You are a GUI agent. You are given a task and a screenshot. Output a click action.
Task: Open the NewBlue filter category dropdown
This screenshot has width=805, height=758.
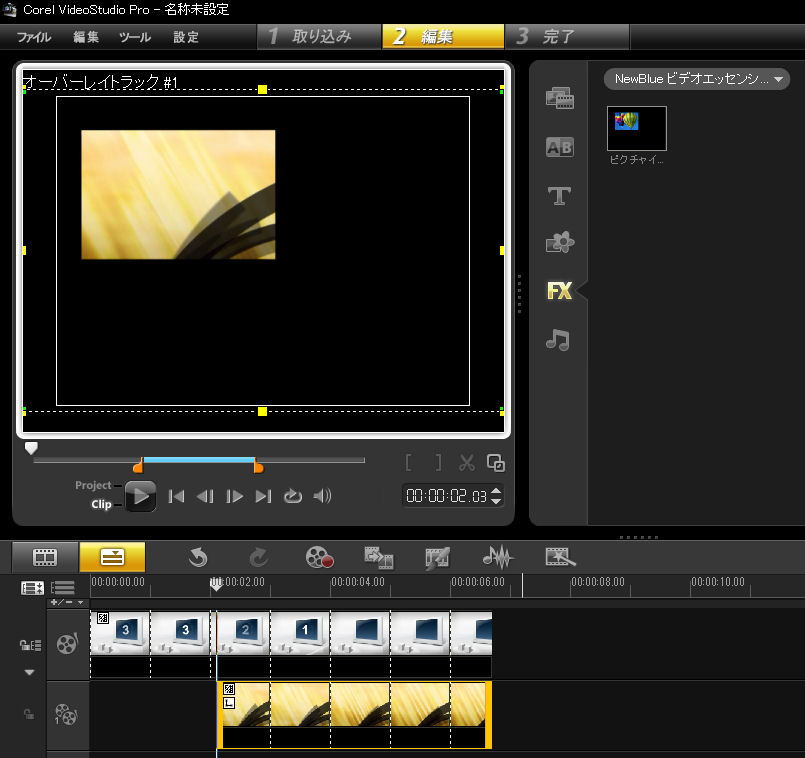point(697,79)
